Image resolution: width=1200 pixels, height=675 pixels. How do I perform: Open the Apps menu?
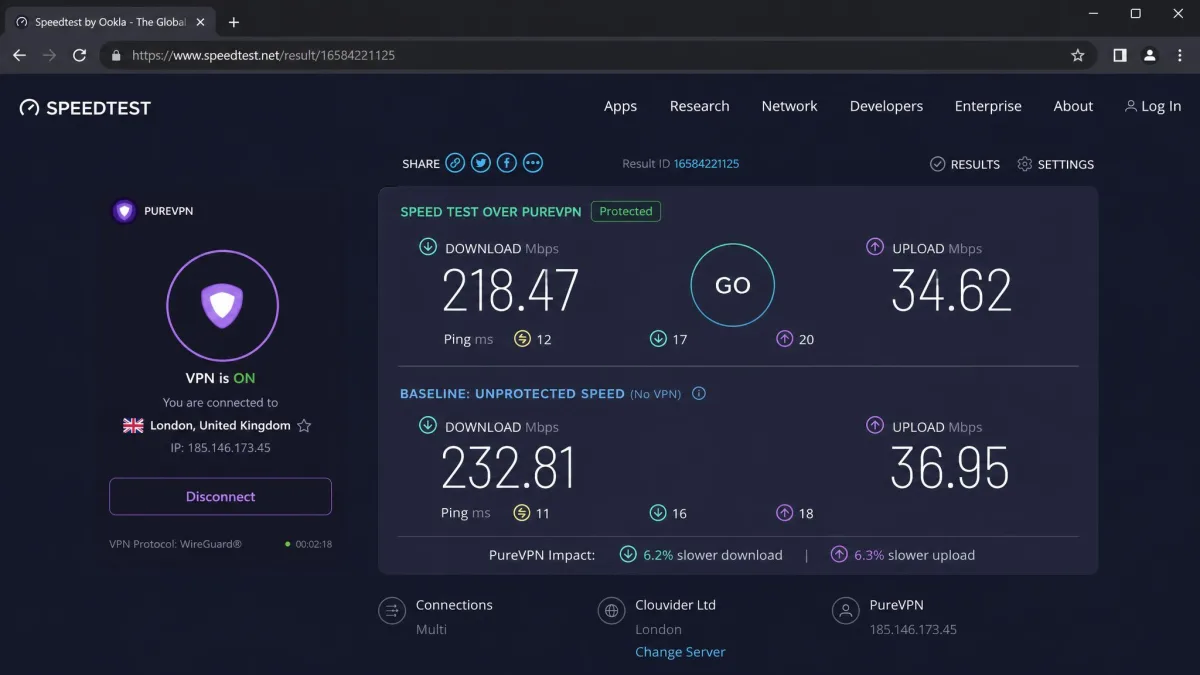[620, 106]
